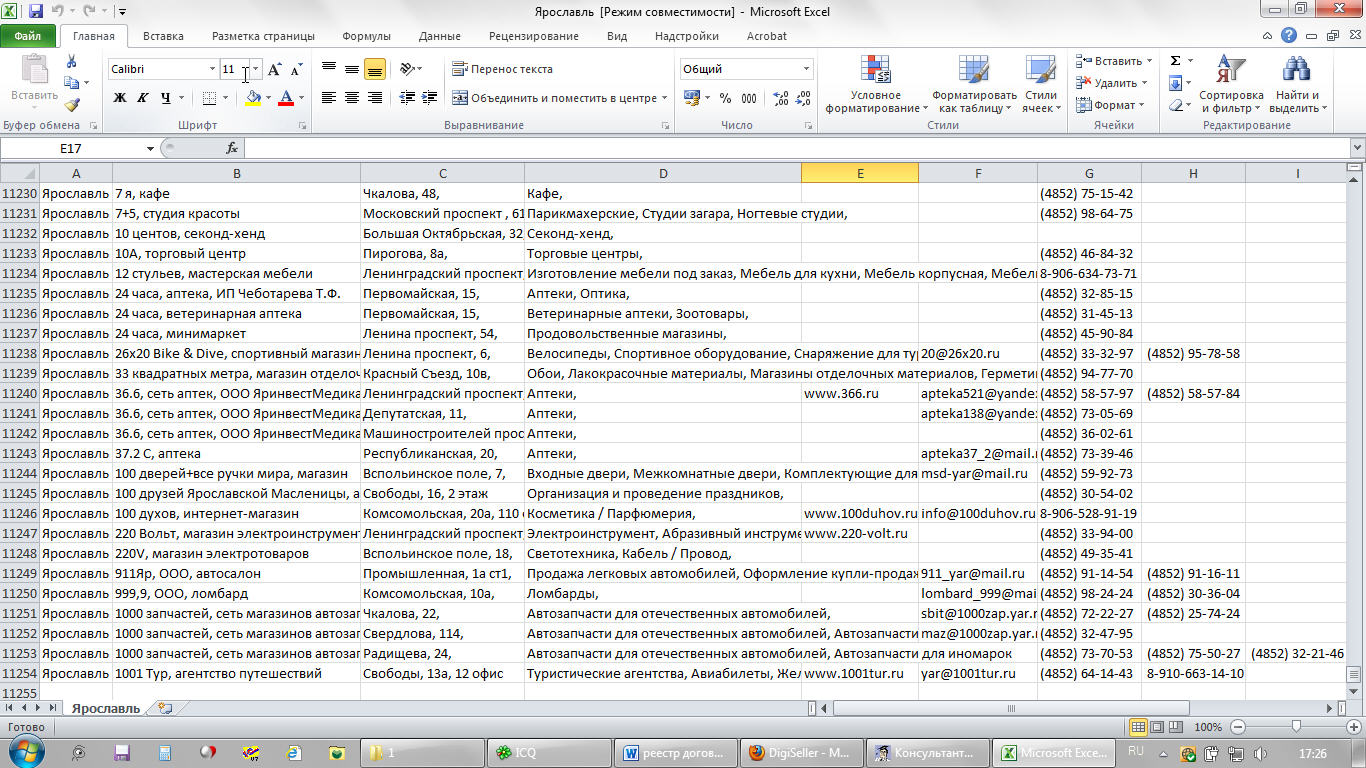Center text horizontally
Viewport: 1366px width, 768px height.
tap(352, 98)
